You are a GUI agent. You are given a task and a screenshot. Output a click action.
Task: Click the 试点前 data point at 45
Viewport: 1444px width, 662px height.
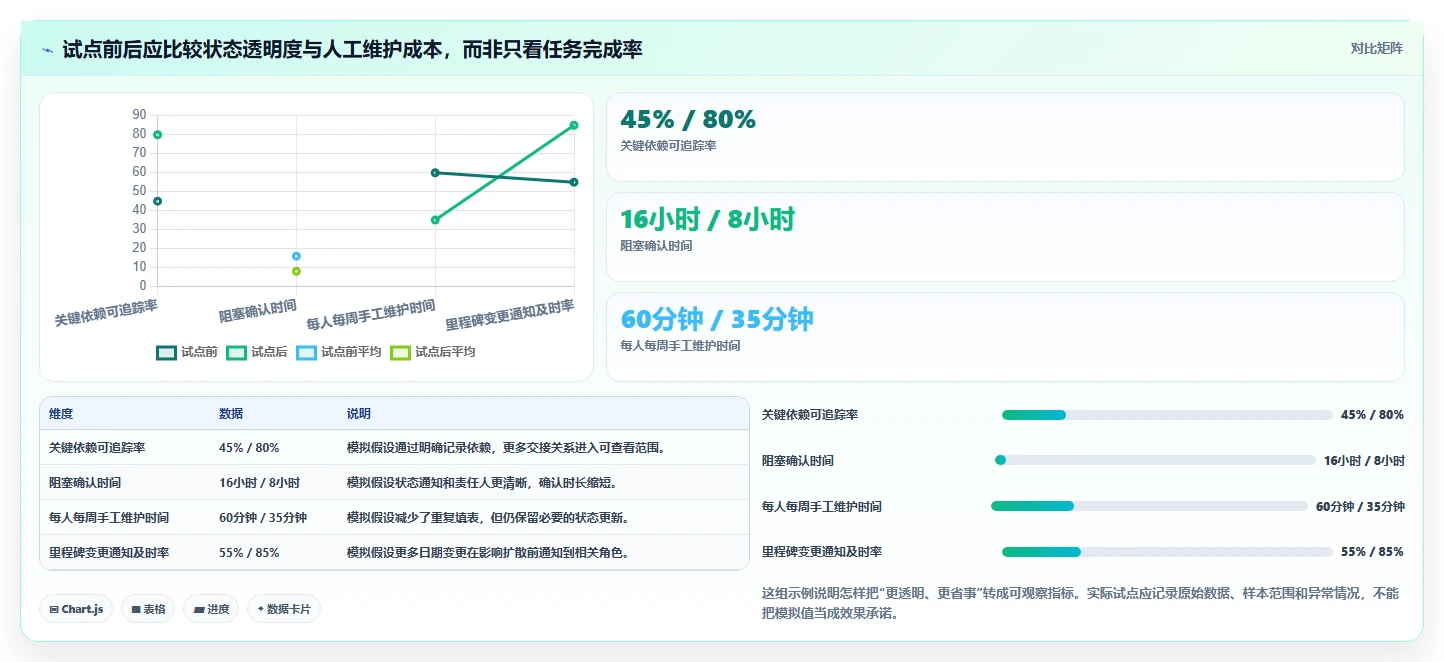coord(157,201)
